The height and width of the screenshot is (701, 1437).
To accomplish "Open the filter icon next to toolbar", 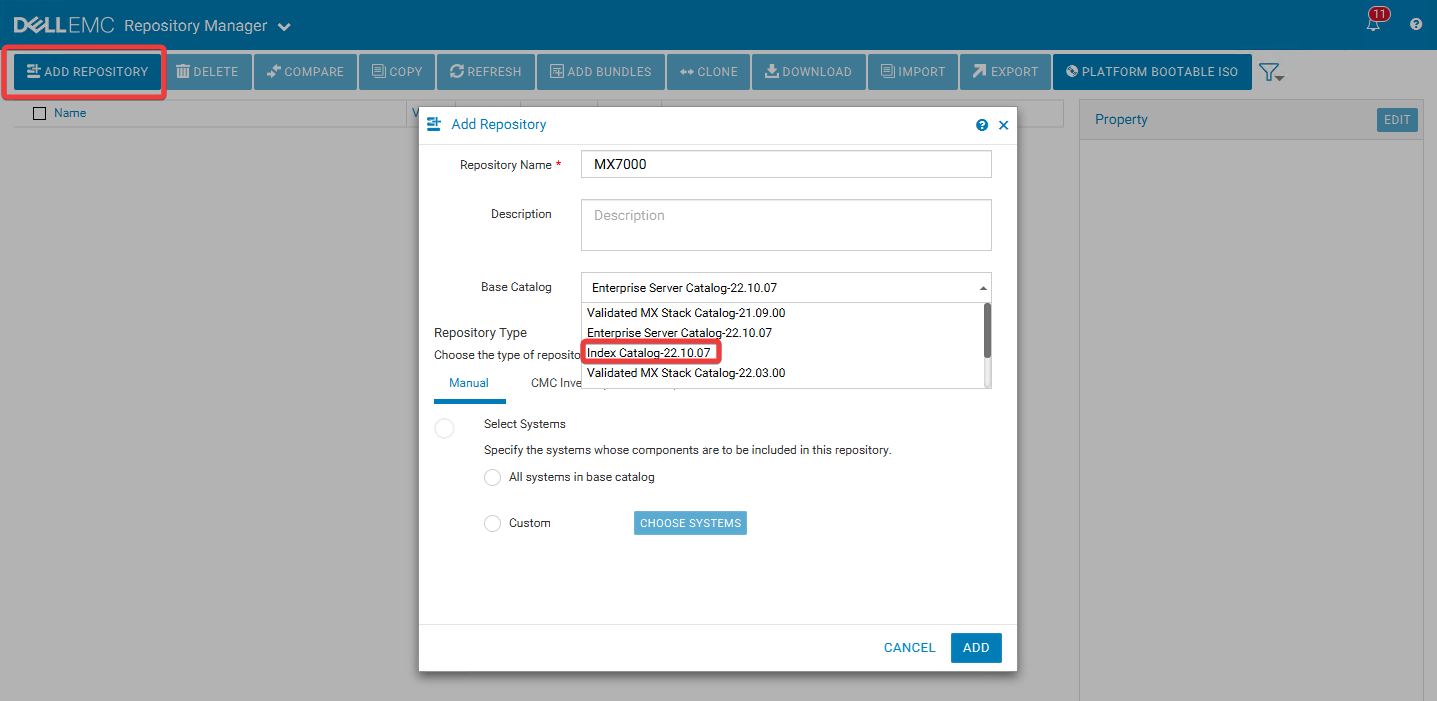I will tap(1271, 72).
